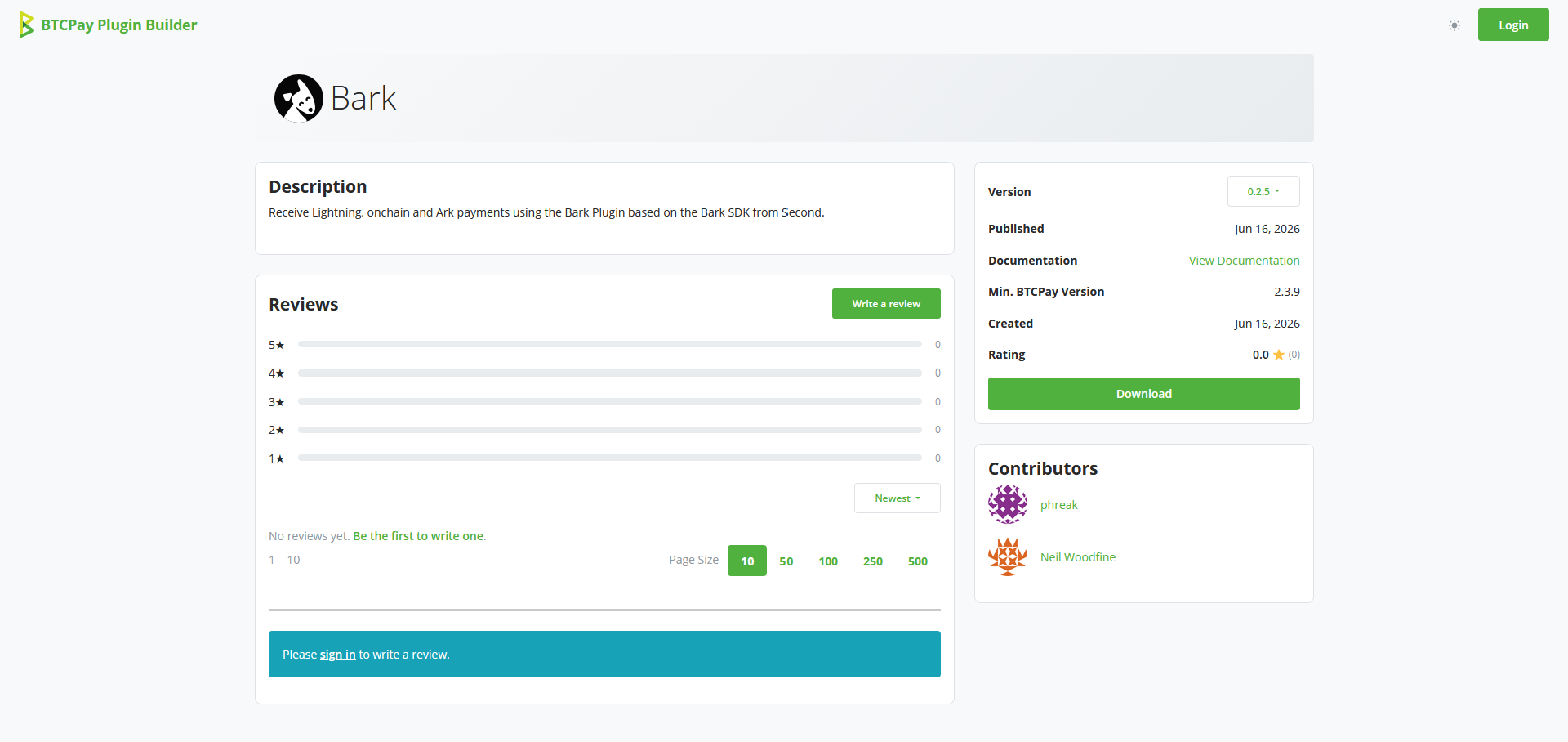The width and height of the screenshot is (1568, 742).
Task: Select page size 500
Action: pos(918,561)
